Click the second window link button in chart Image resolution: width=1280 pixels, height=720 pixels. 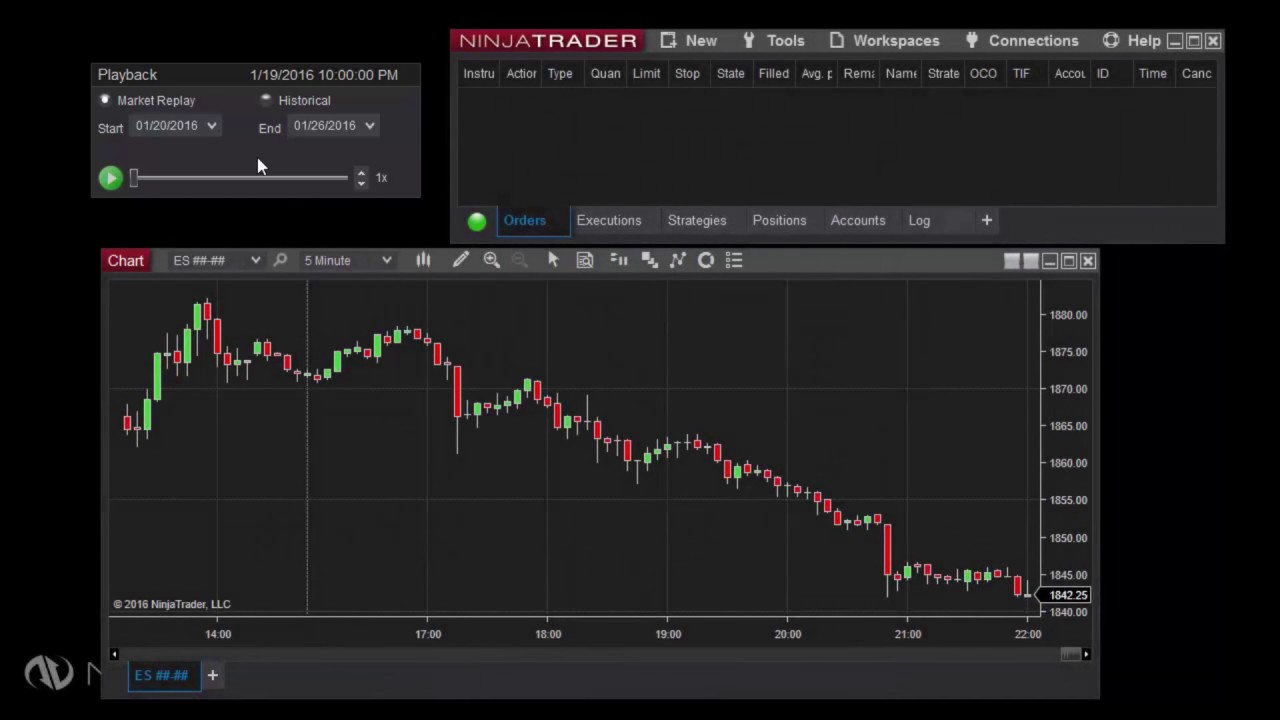[x=1031, y=262]
